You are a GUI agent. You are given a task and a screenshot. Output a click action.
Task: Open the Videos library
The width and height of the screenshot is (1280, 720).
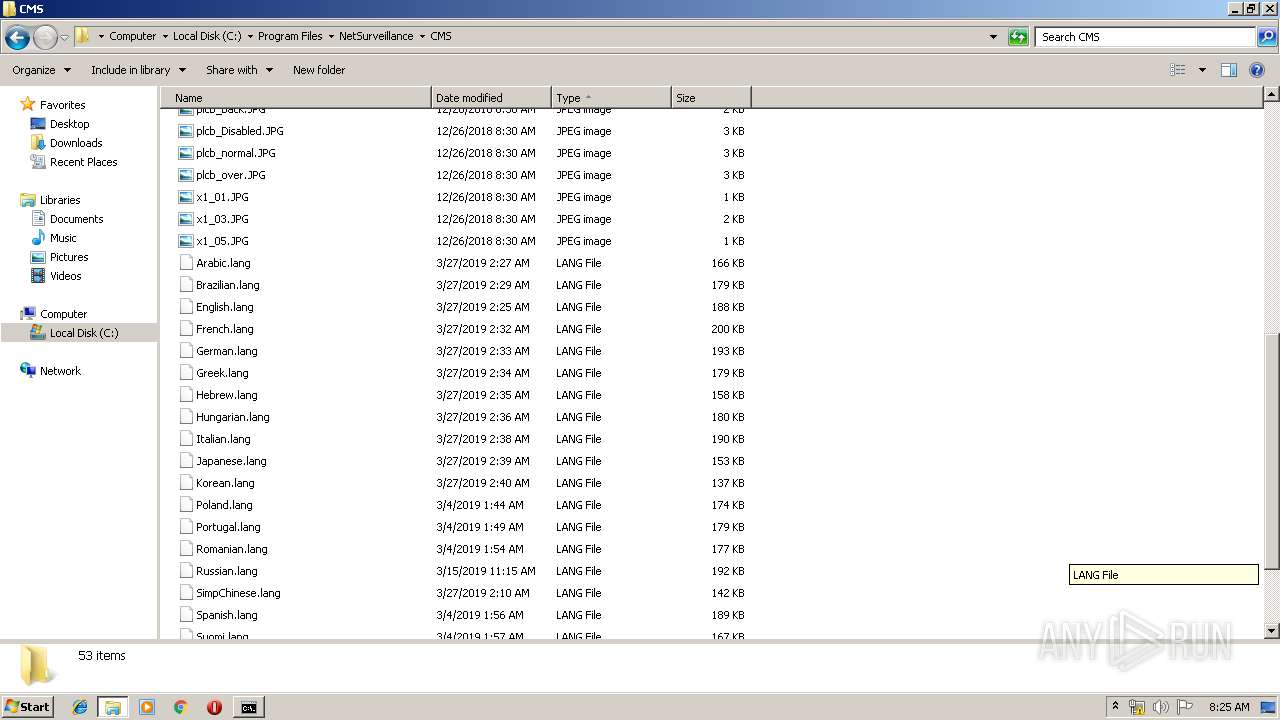[65, 276]
